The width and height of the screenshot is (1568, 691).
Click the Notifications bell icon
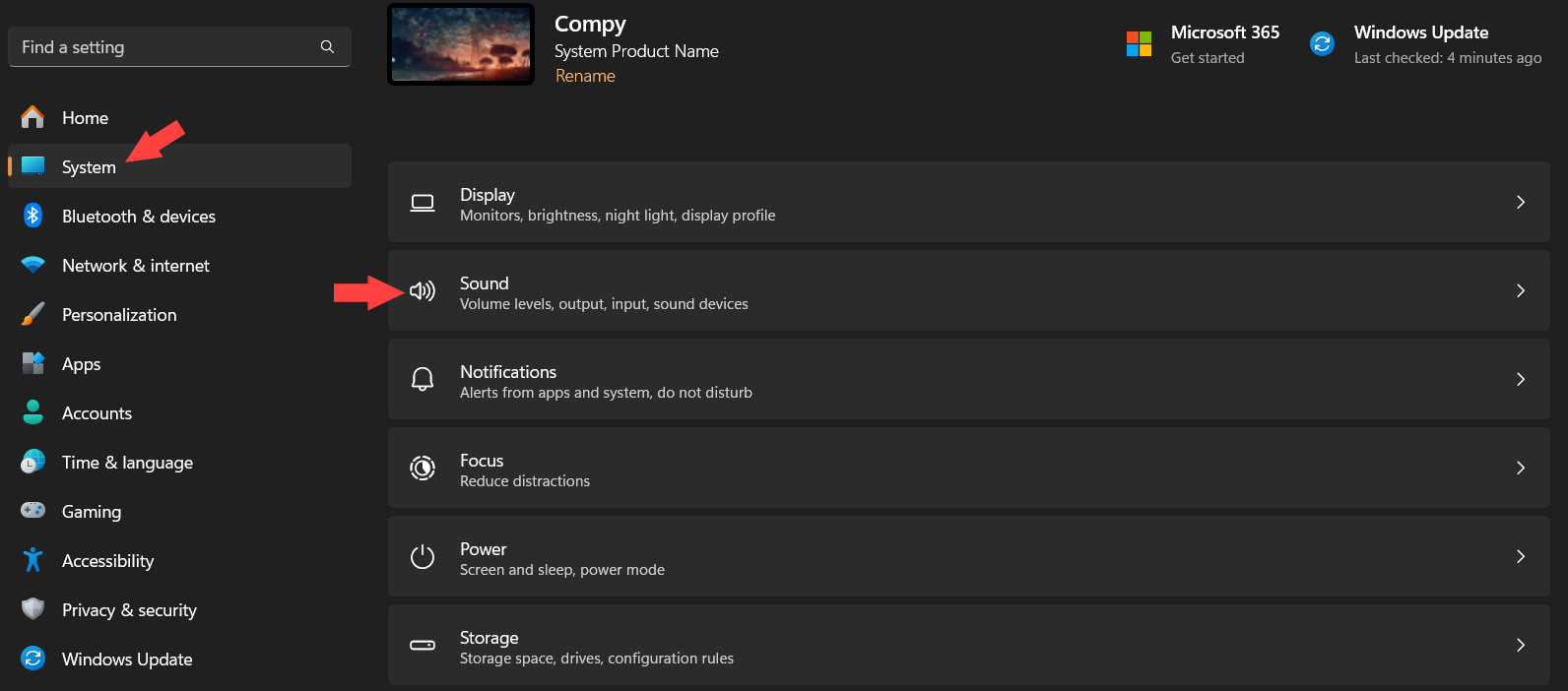pos(423,379)
